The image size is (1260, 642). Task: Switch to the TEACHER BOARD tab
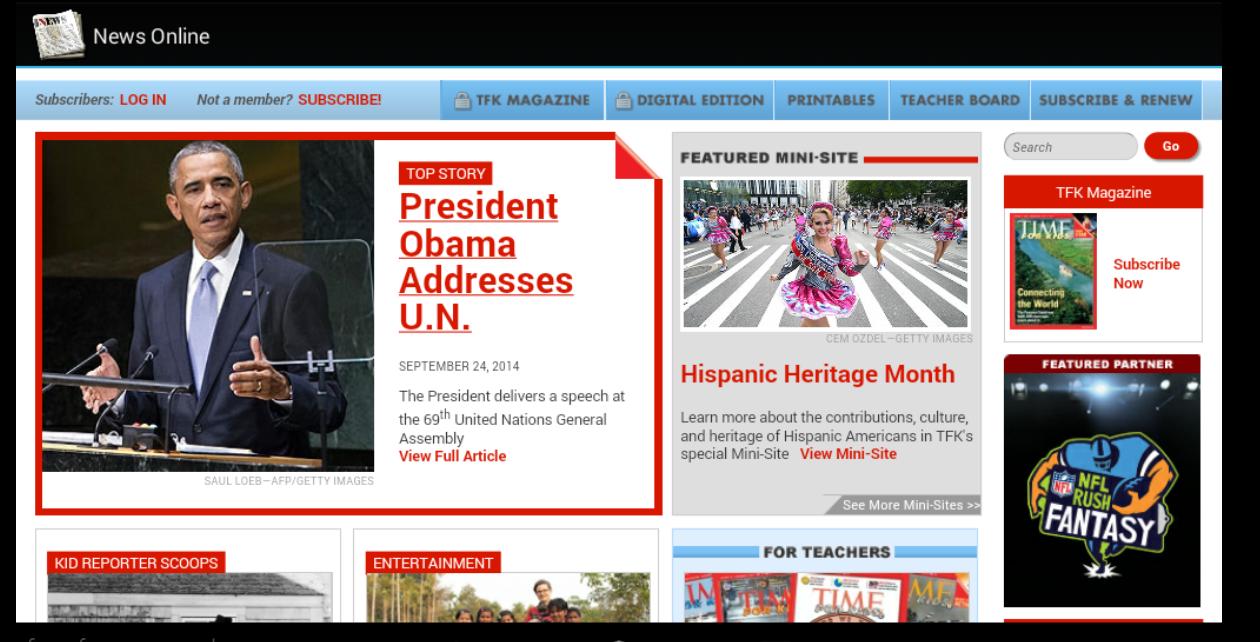(x=960, y=100)
